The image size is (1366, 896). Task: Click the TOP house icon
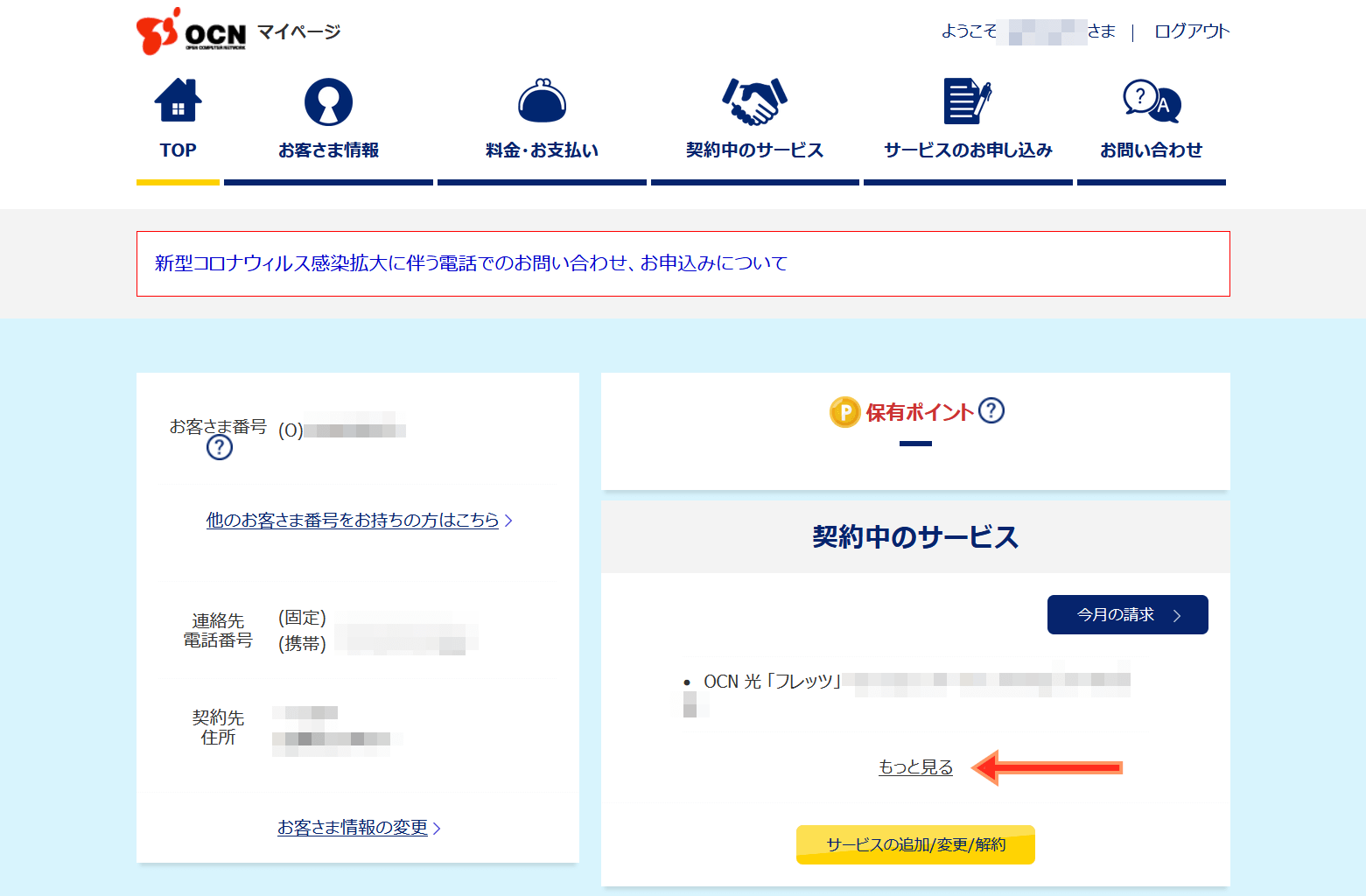pos(178,101)
